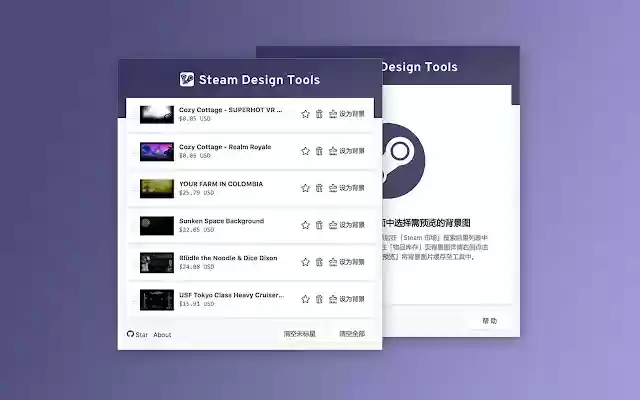This screenshot has height=400, width=640.
Task: Click the title 'Cozy Cottage - Realm Royale'
Action: [x=225, y=147]
